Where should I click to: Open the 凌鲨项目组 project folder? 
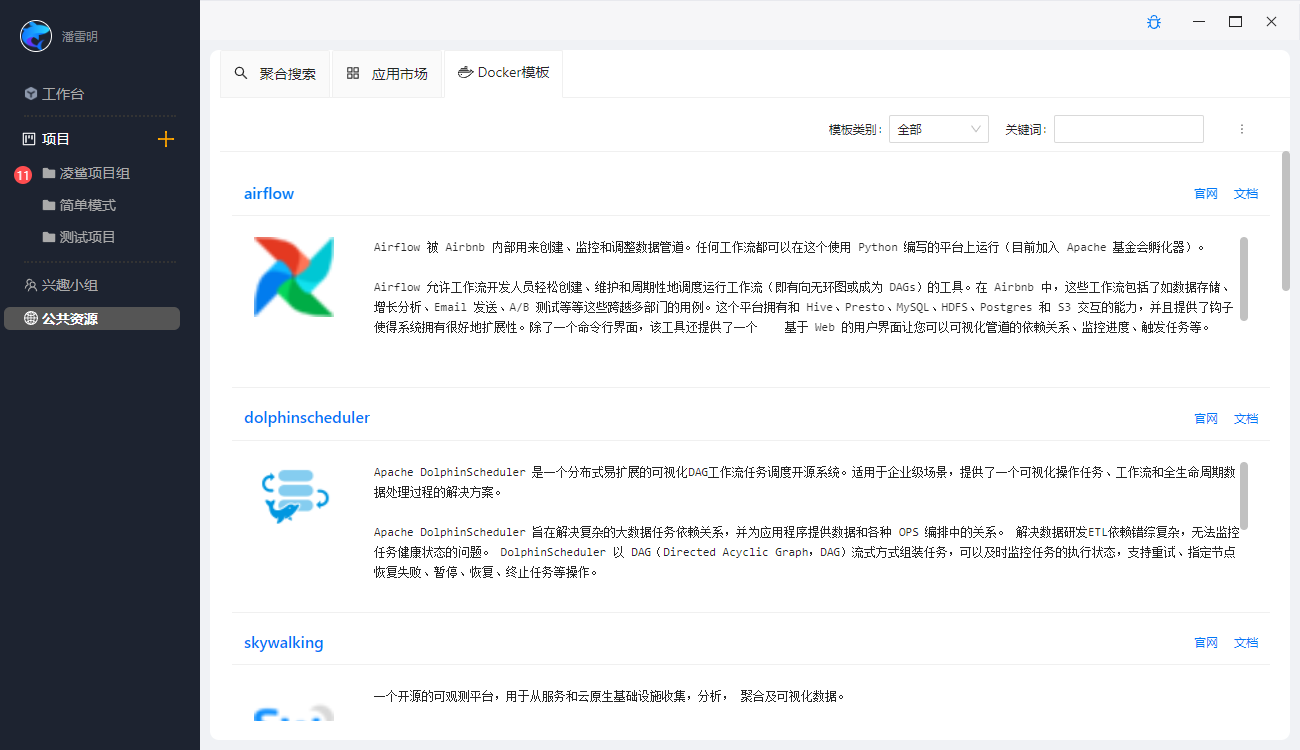[94, 173]
